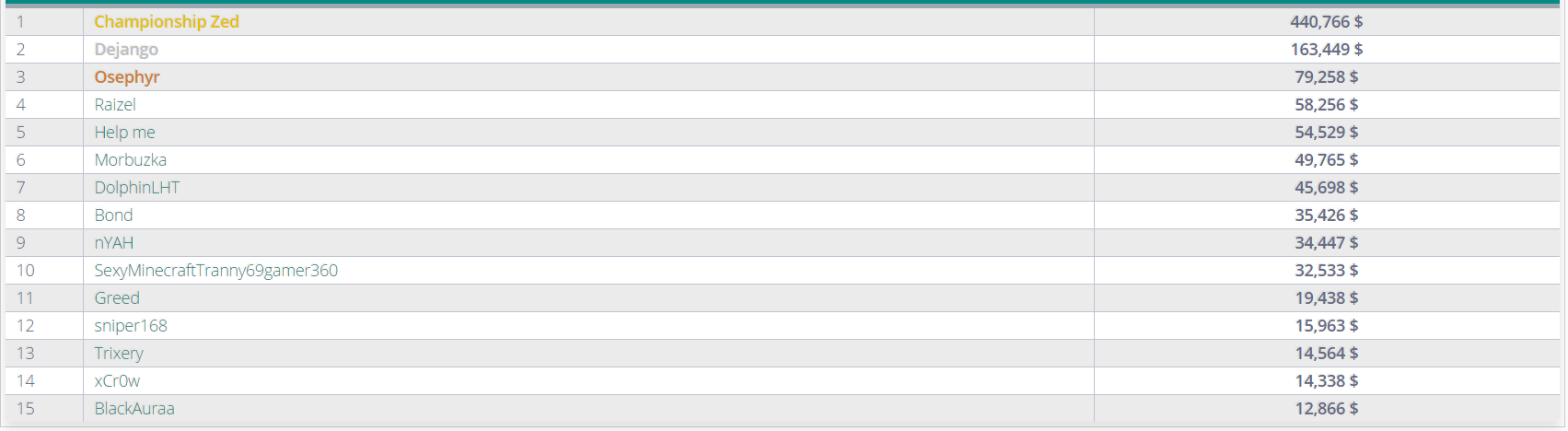Select the 12,866 $ amount cell
The height and width of the screenshot is (431, 1568).
(1327, 408)
